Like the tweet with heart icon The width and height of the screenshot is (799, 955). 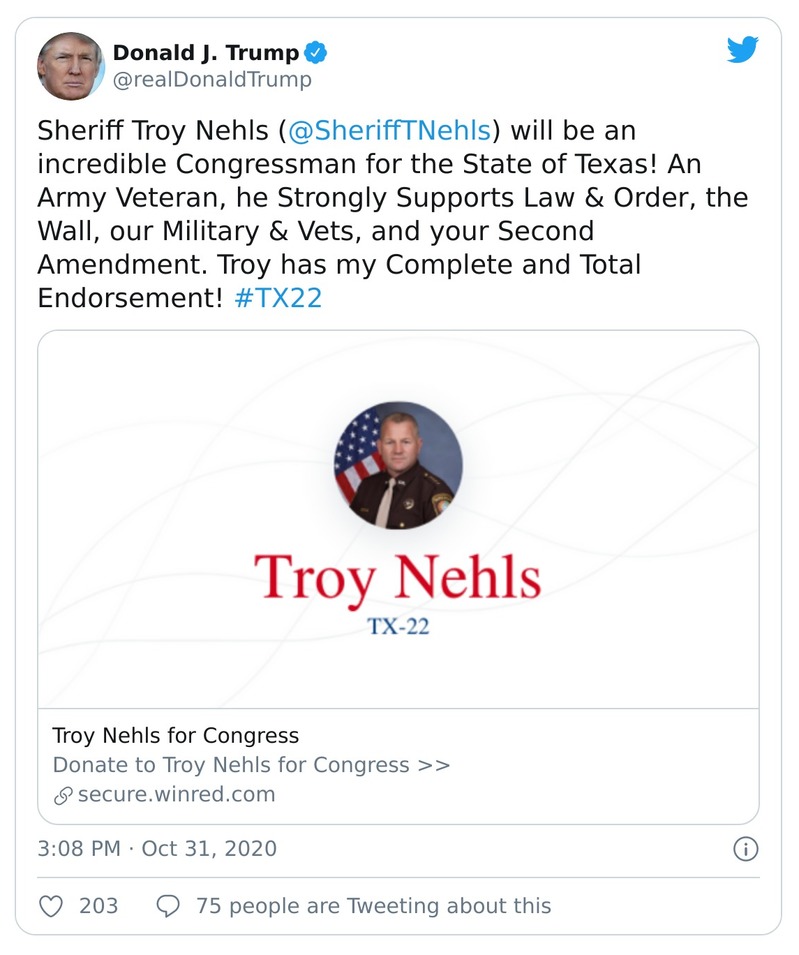point(51,906)
